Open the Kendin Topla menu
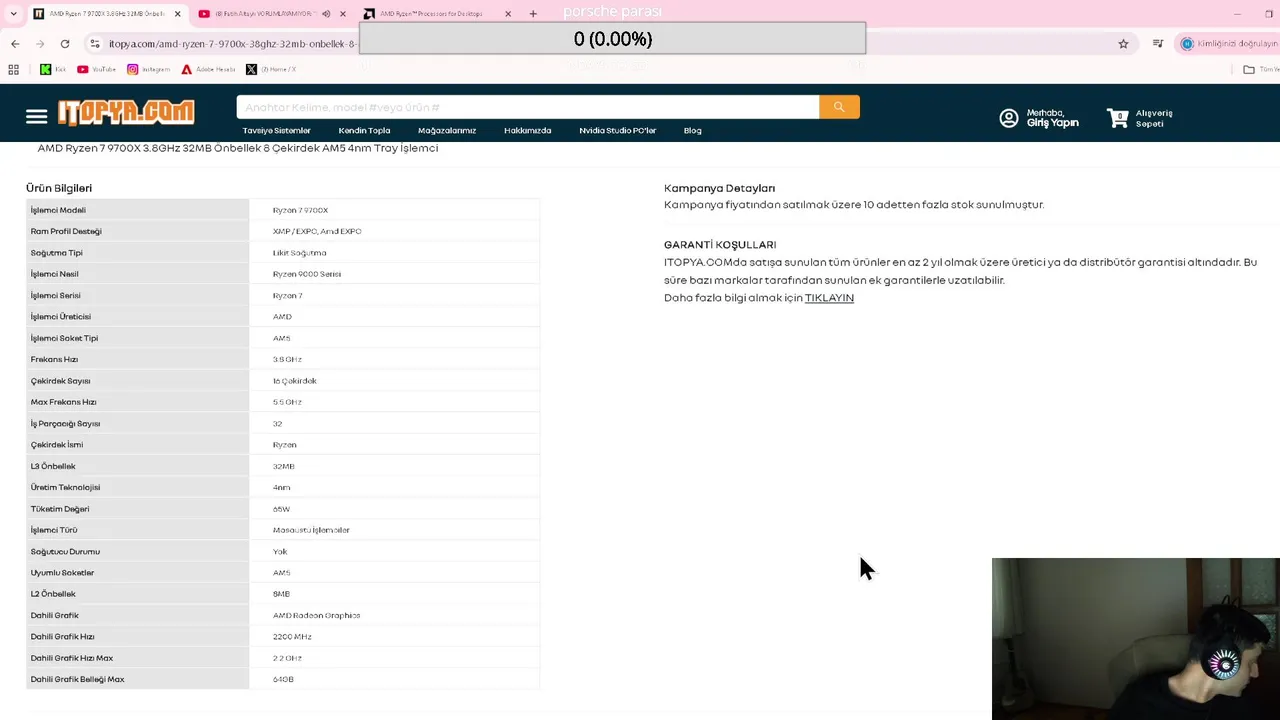 [x=364, y=130]
